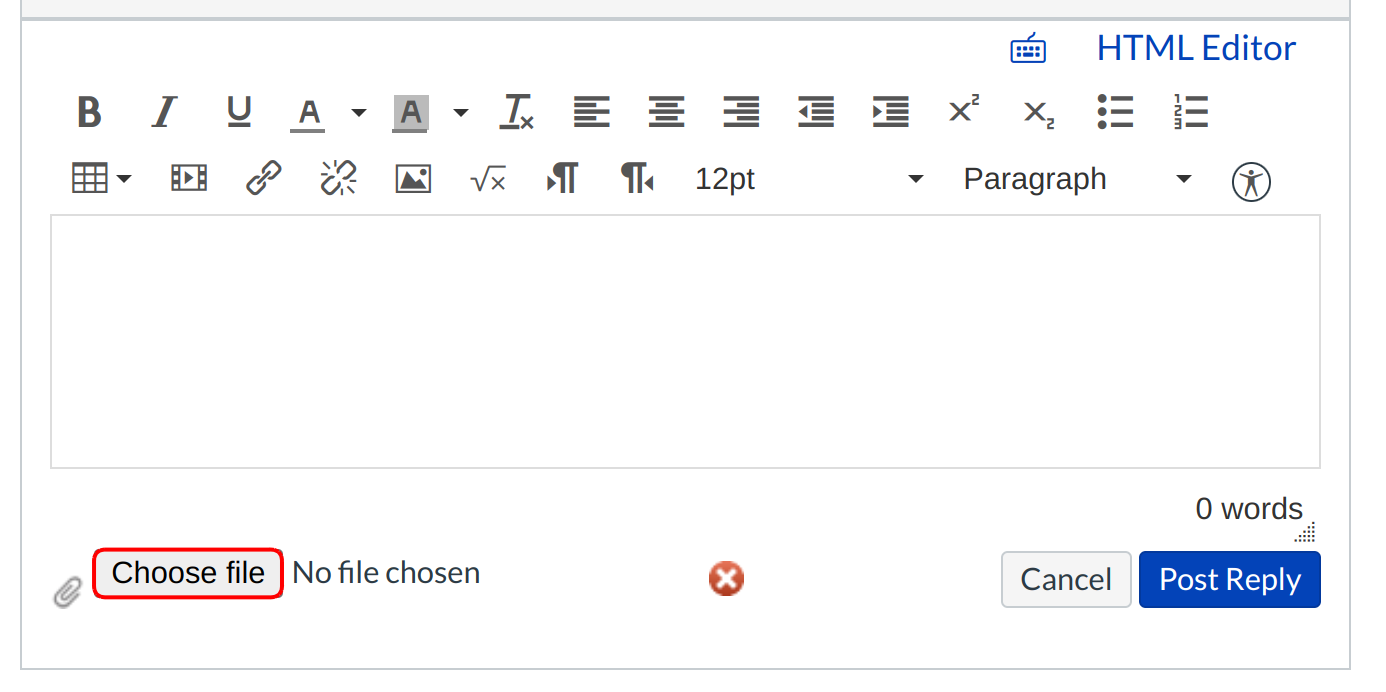This screenshot has height=692, width=1386.
Task: Toggle italic text formatting
Action: (163, 111)
